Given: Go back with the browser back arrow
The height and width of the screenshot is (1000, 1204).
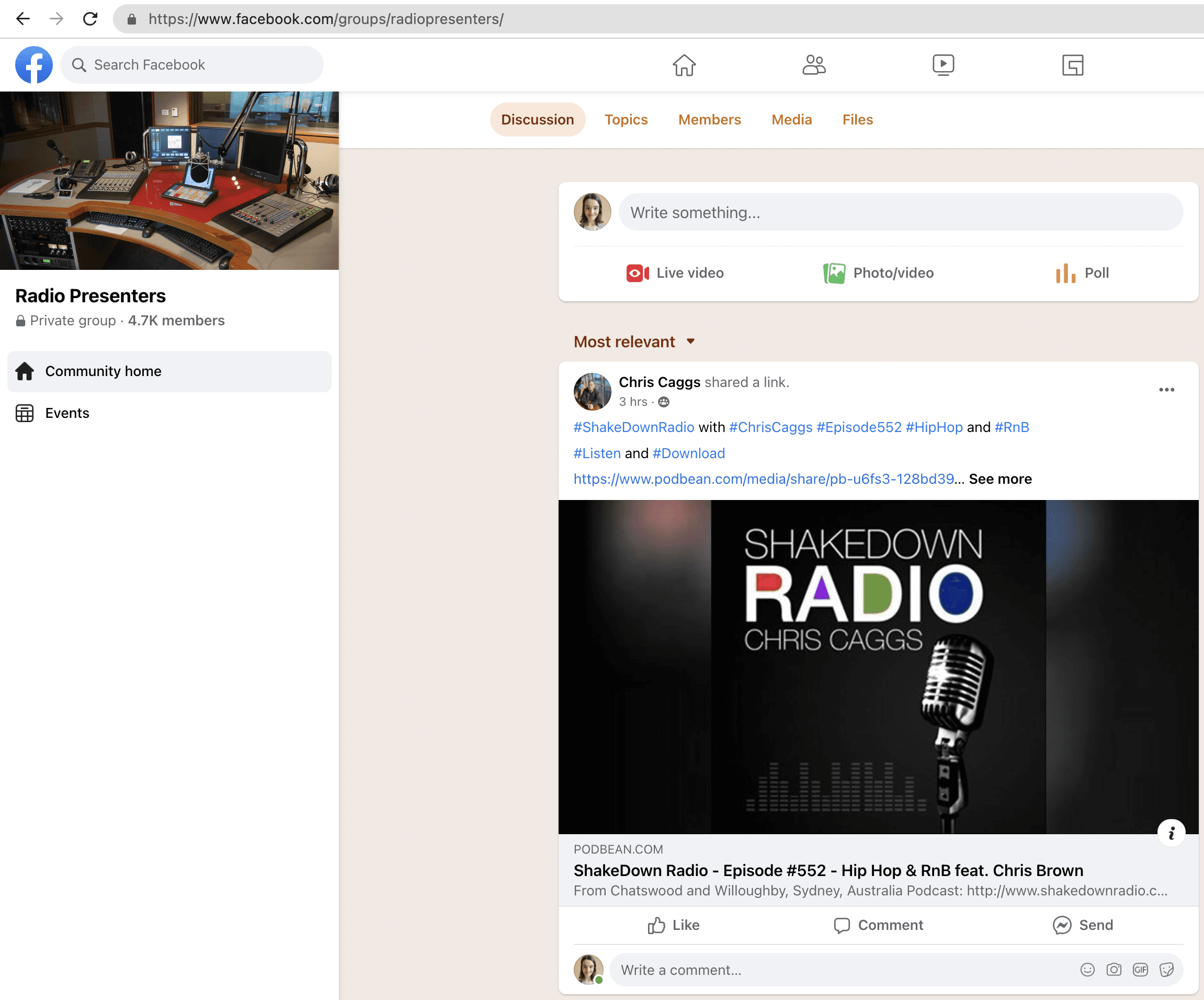Looking at the screenshot, I should point(22,19).
